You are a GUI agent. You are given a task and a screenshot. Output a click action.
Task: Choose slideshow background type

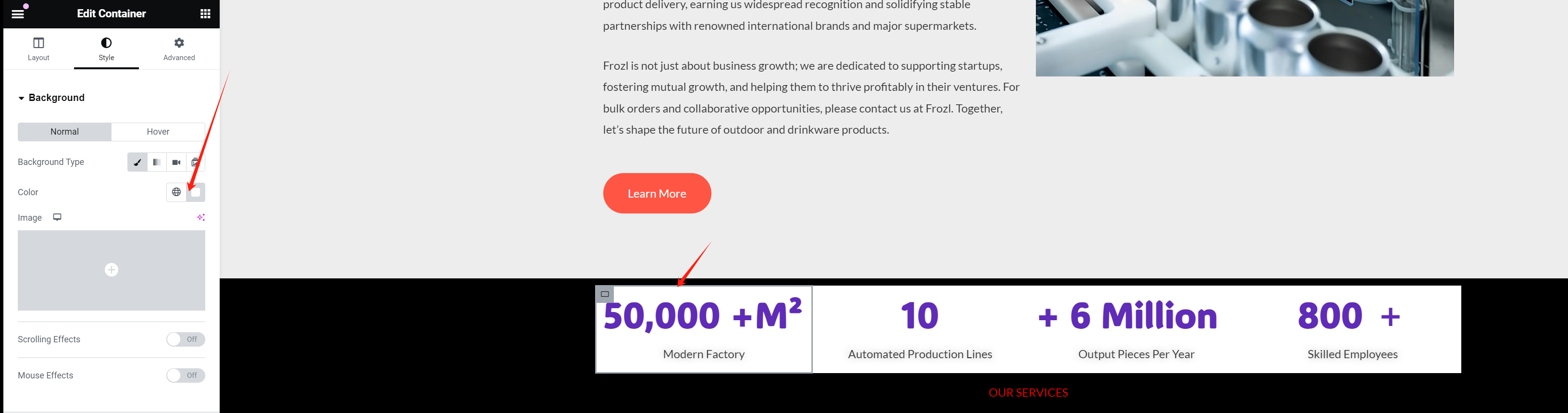pyautogui.click(x=195, y=162)
